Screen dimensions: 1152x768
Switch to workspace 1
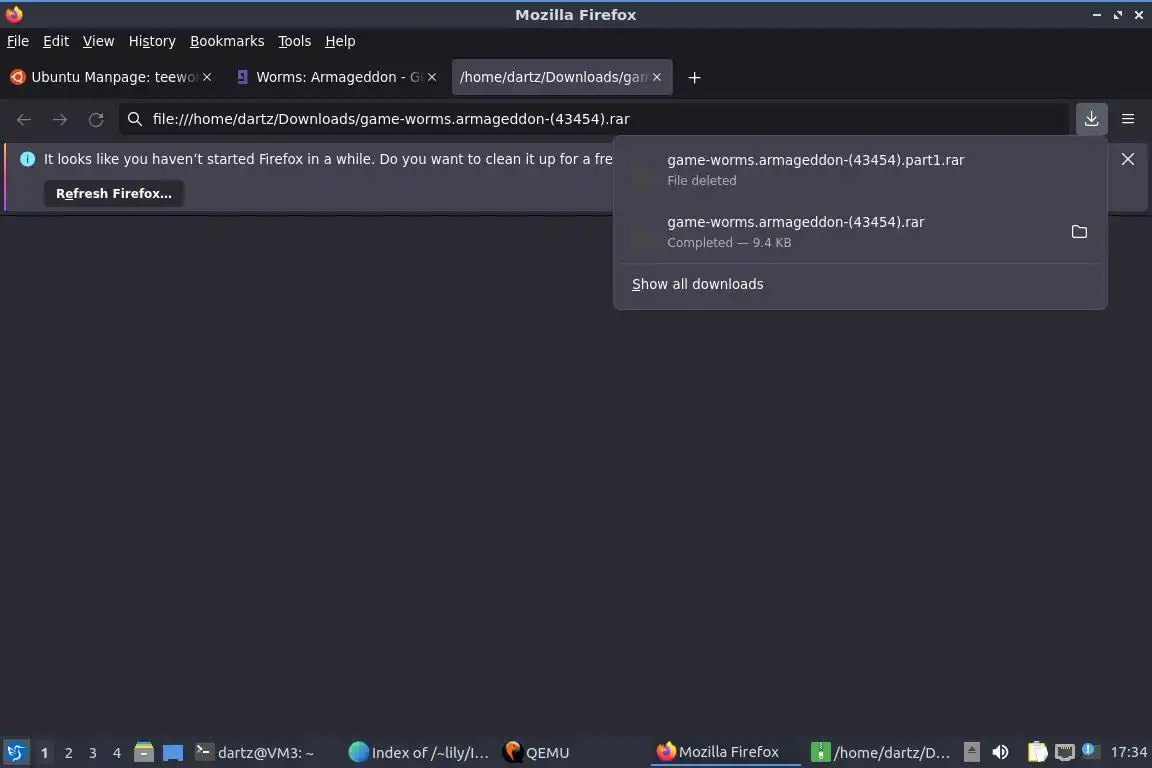pos(44,753)
